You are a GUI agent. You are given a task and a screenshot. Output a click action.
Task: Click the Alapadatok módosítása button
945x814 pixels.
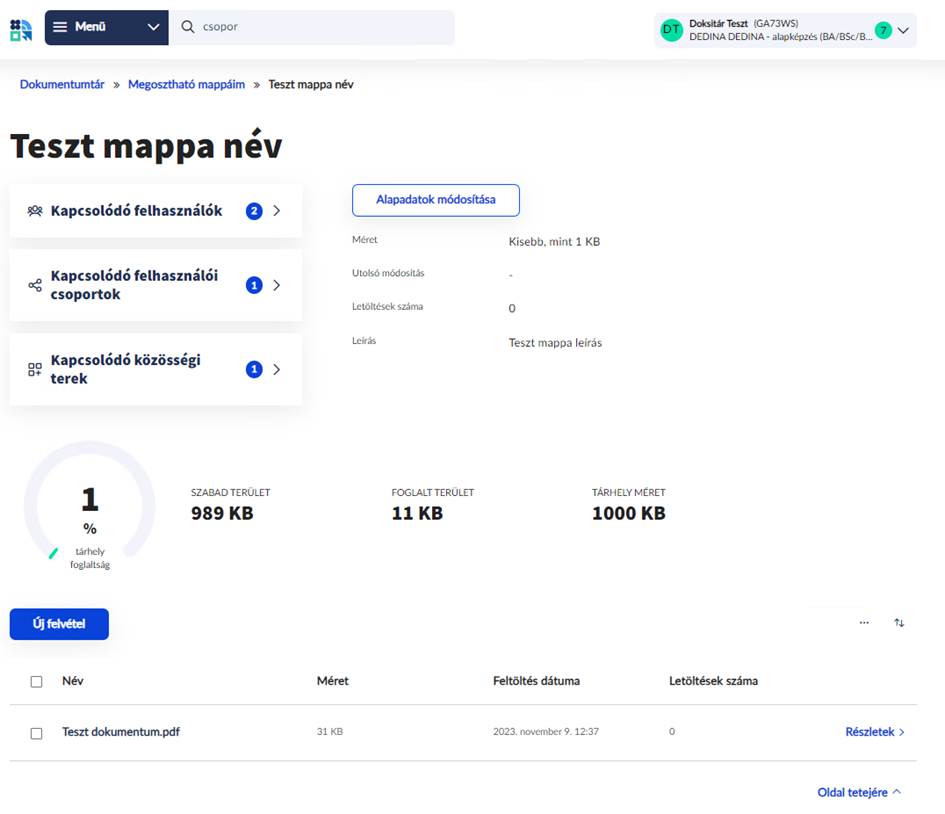[x=435, y=200]
